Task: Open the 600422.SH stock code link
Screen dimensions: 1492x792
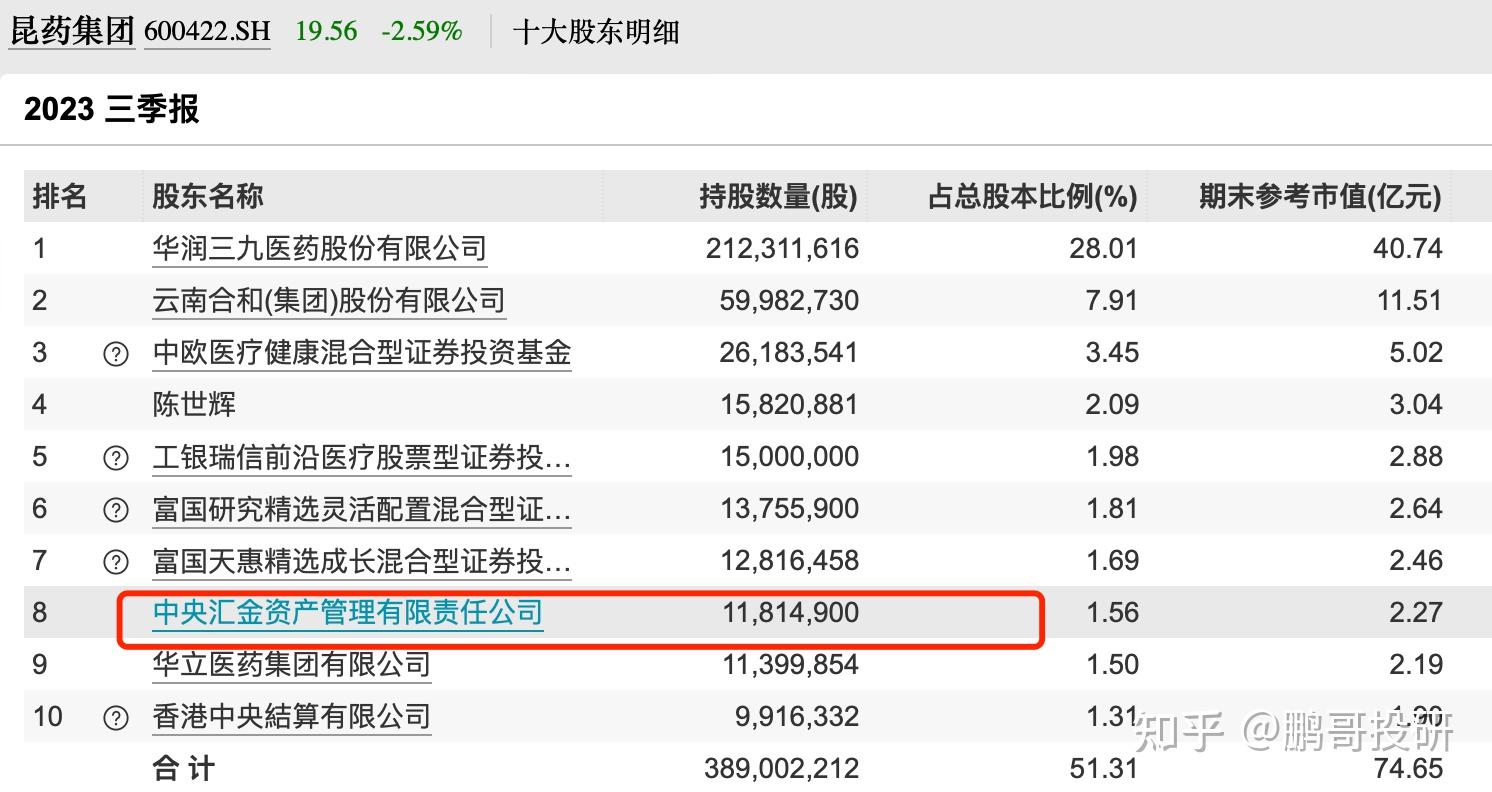Action: coord(207,31)
